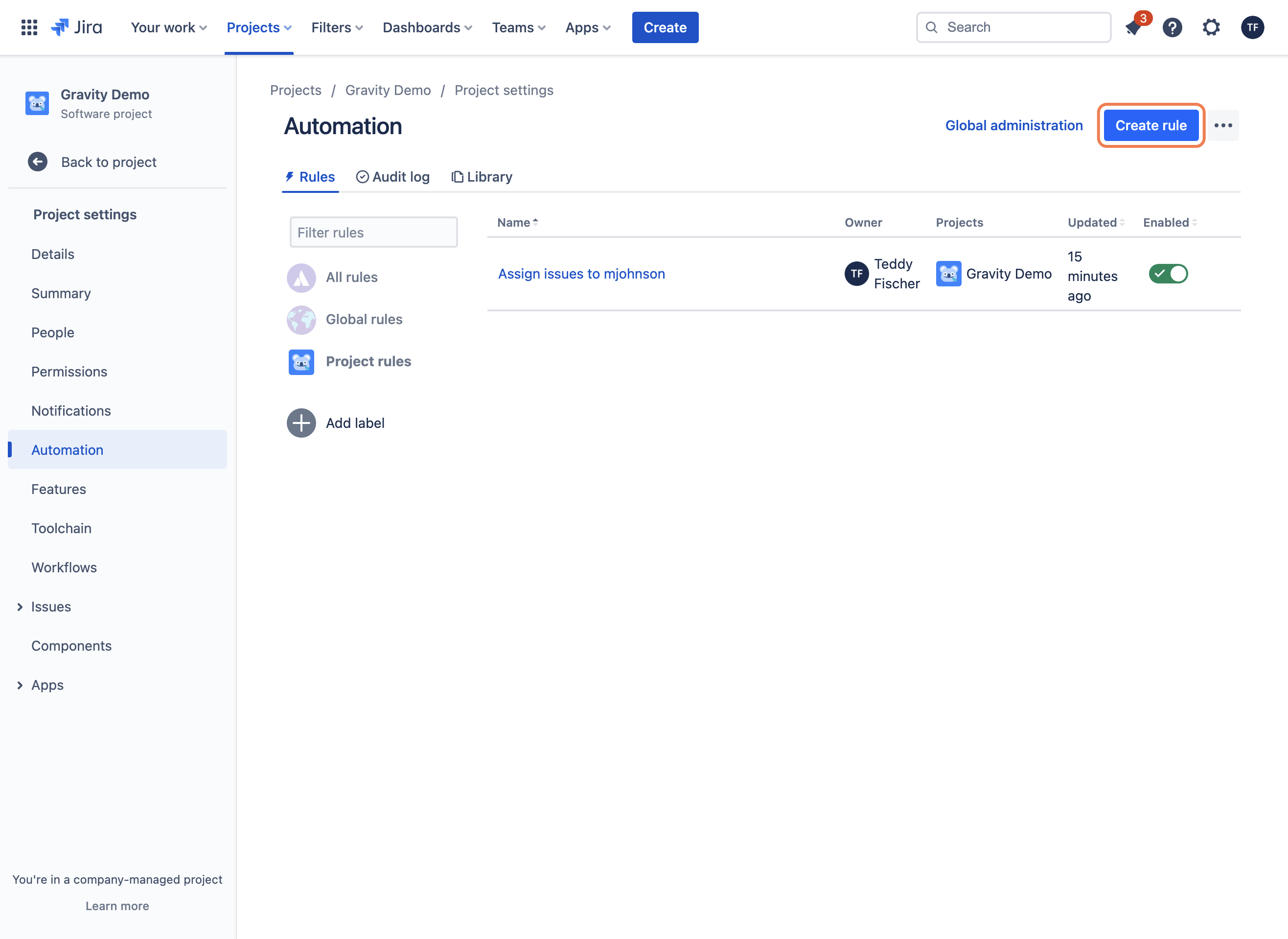This screenshot has height=939, width=1288.
Task: Disable the Assign issues to mjohnson rule toggle
Action: click(x=1168, y=274)
